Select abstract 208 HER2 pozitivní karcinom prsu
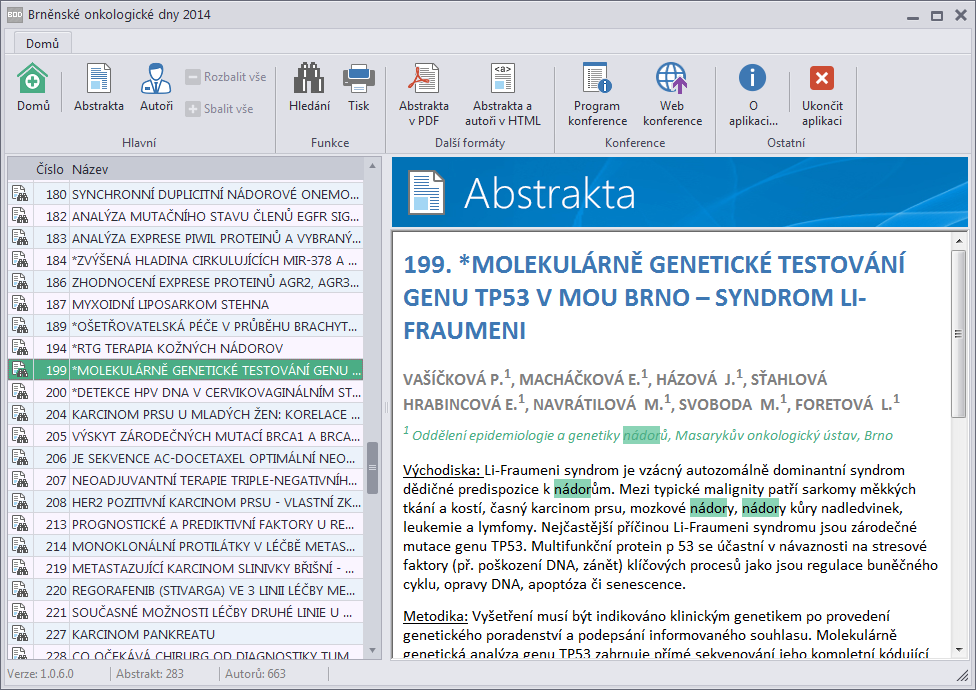 [185, 502]
